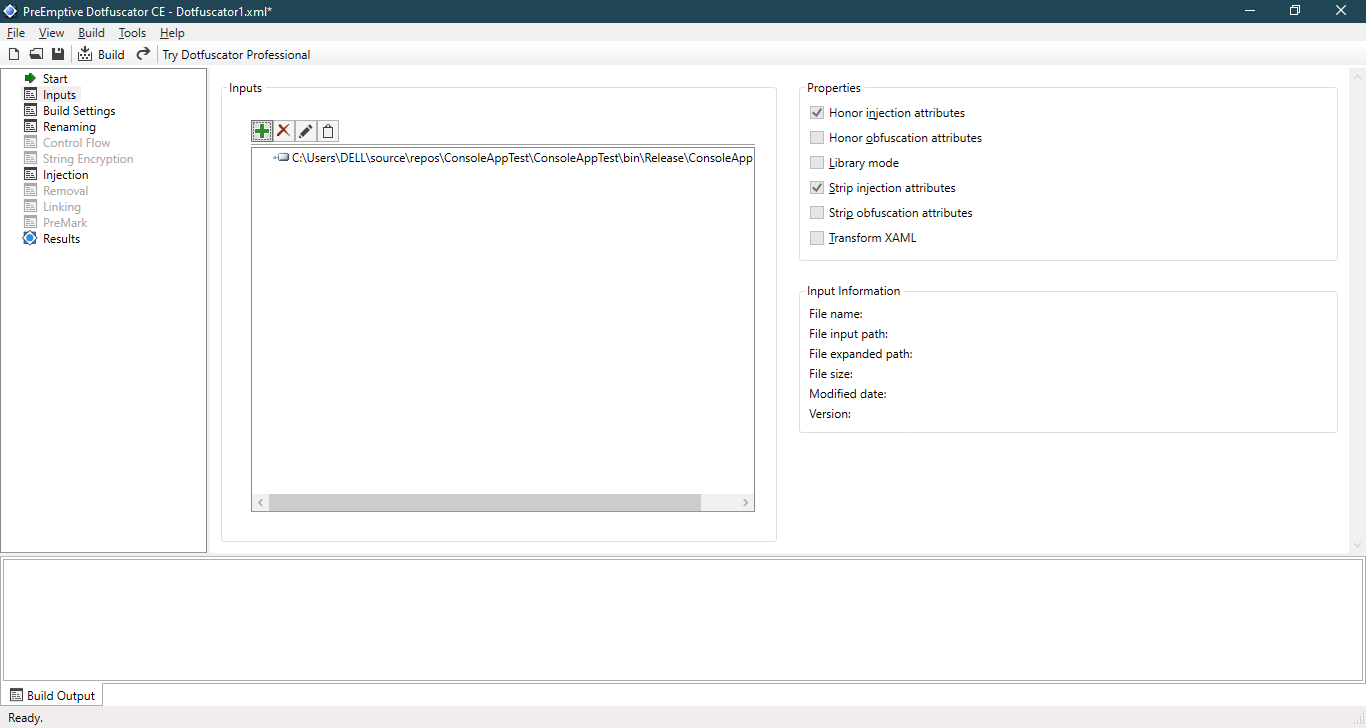Check Transform XAML option
The width and height of the screenshot is (1366, 728).
coord(817,237)
